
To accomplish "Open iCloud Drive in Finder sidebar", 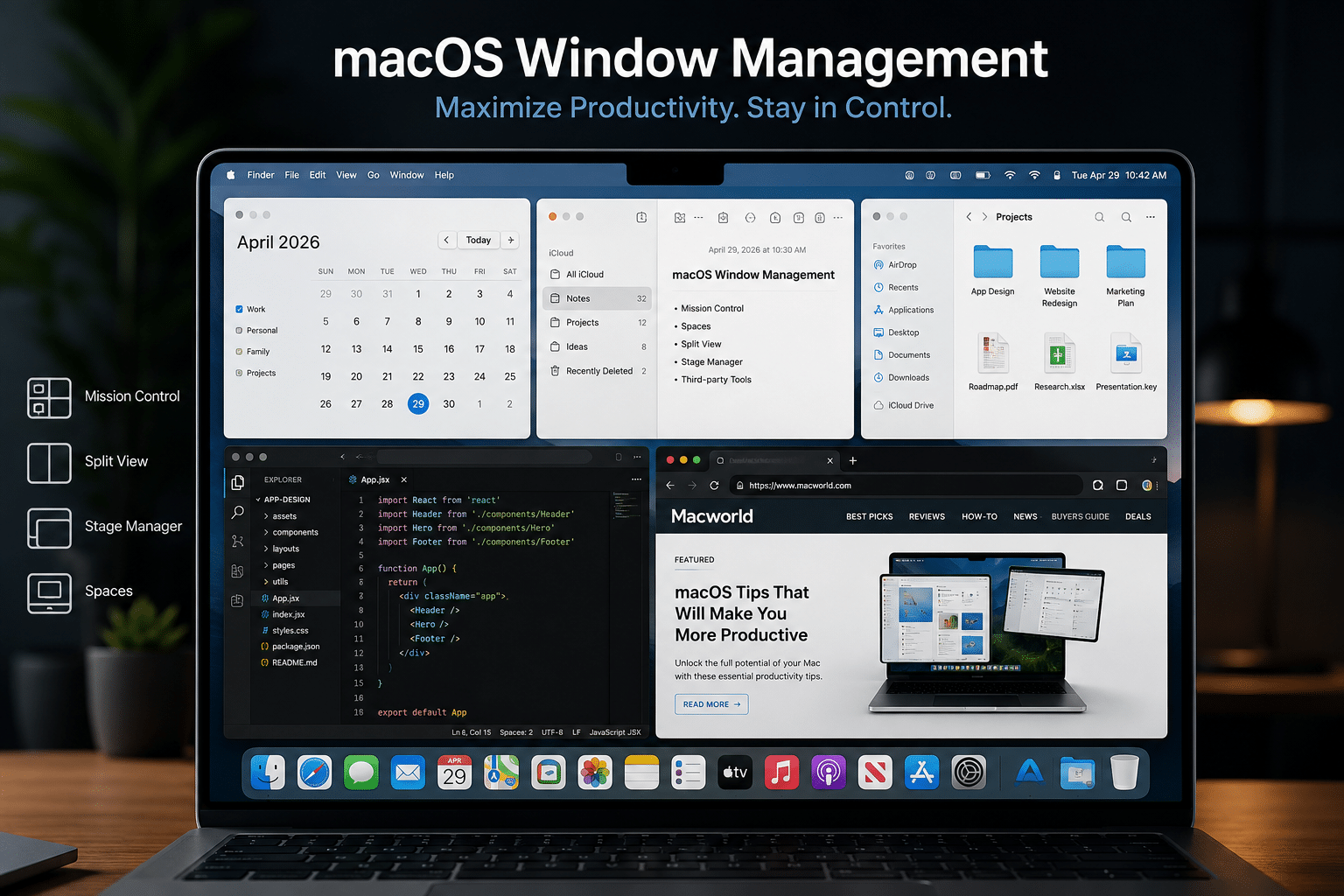I will [x=904, y=405].
